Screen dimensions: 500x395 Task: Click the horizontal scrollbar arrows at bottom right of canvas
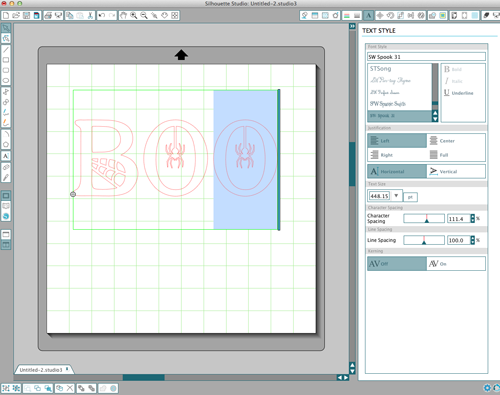tap(343, 377)
